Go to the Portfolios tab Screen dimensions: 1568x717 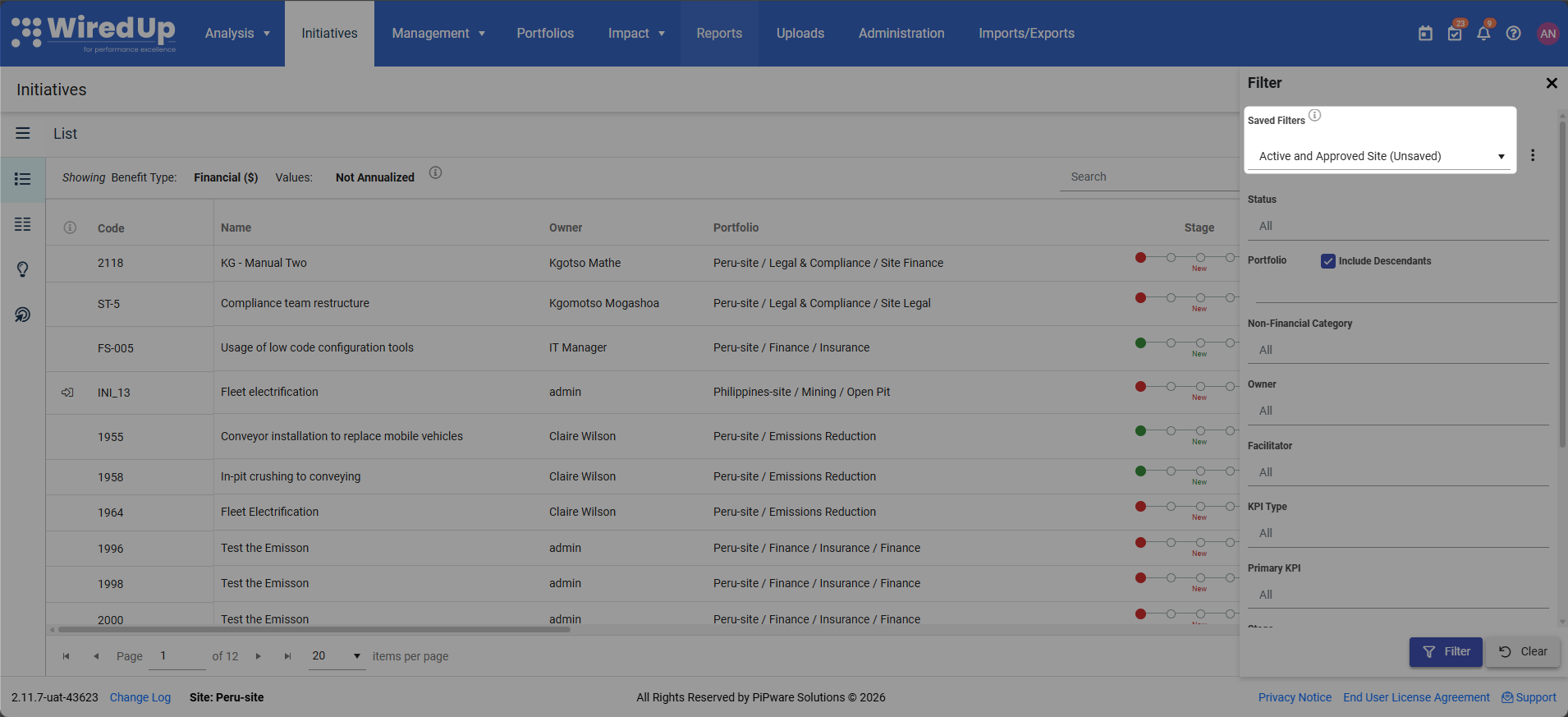[545, 34]
